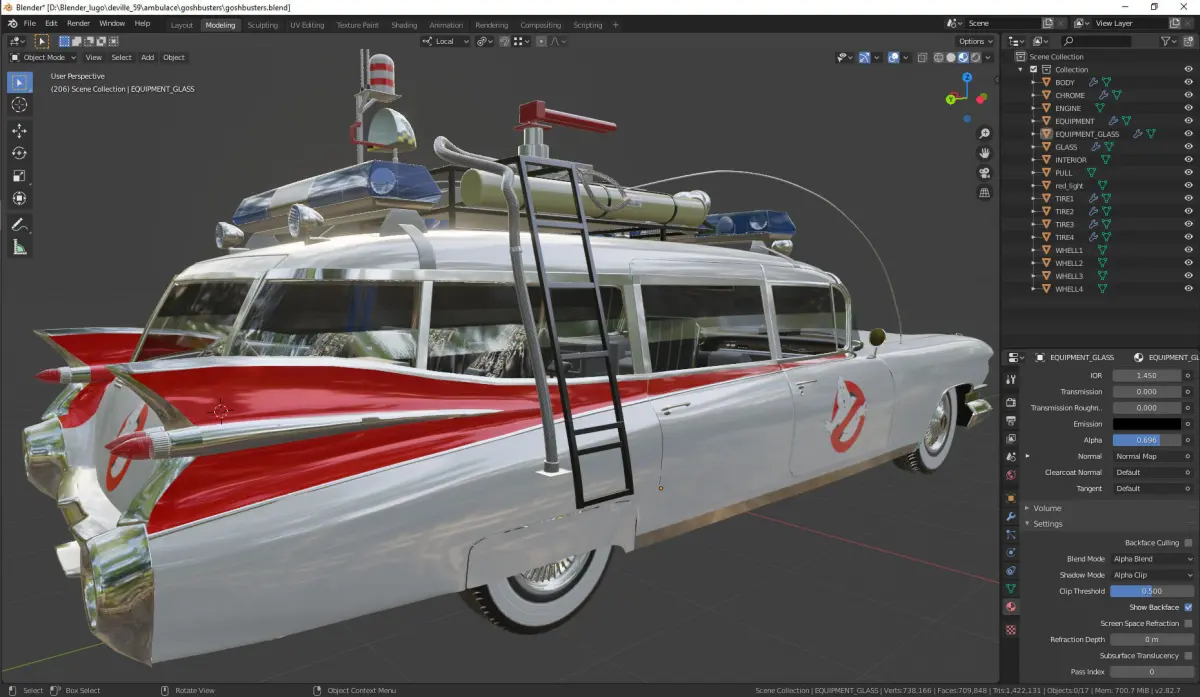Open the Output properties tab
The height and width of the screenshot is (697, 1200).
point(1011,420)
